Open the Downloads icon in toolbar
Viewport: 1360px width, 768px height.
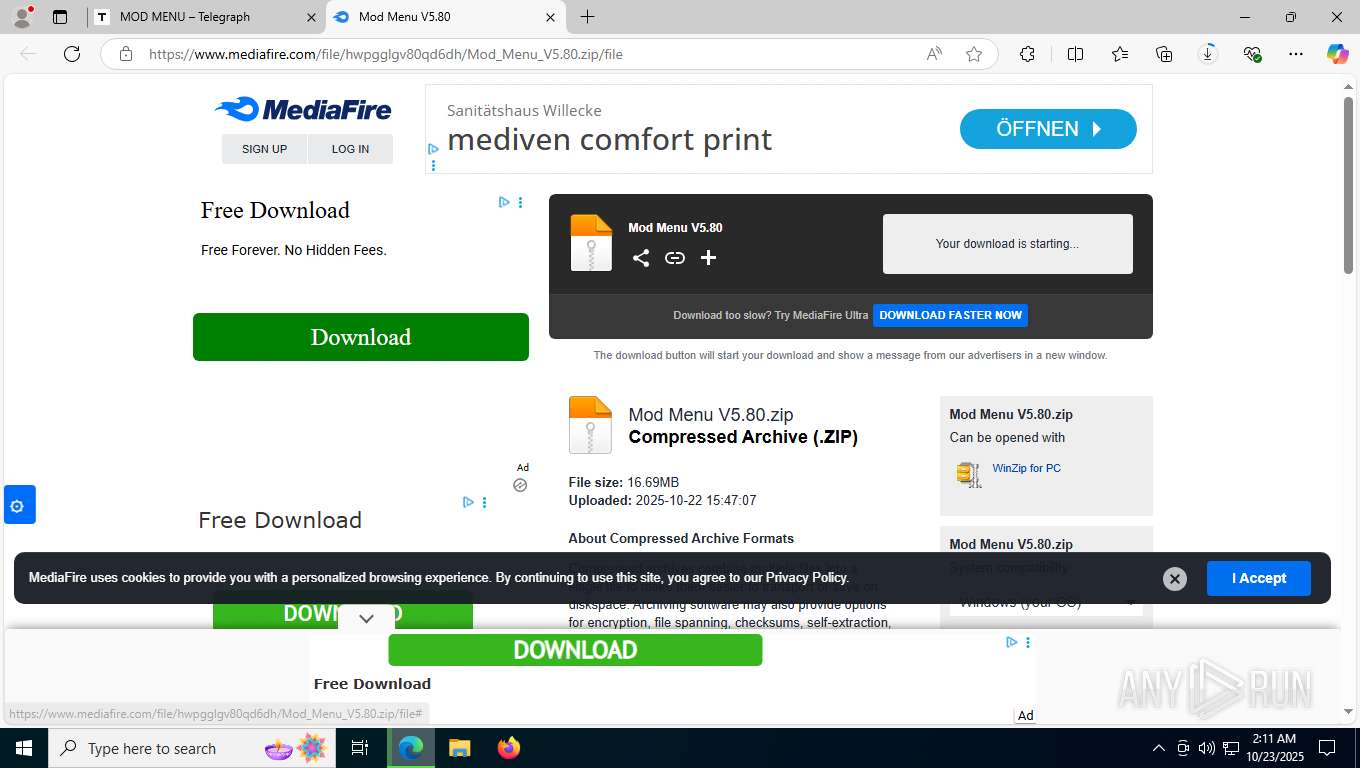point(1208,54)
